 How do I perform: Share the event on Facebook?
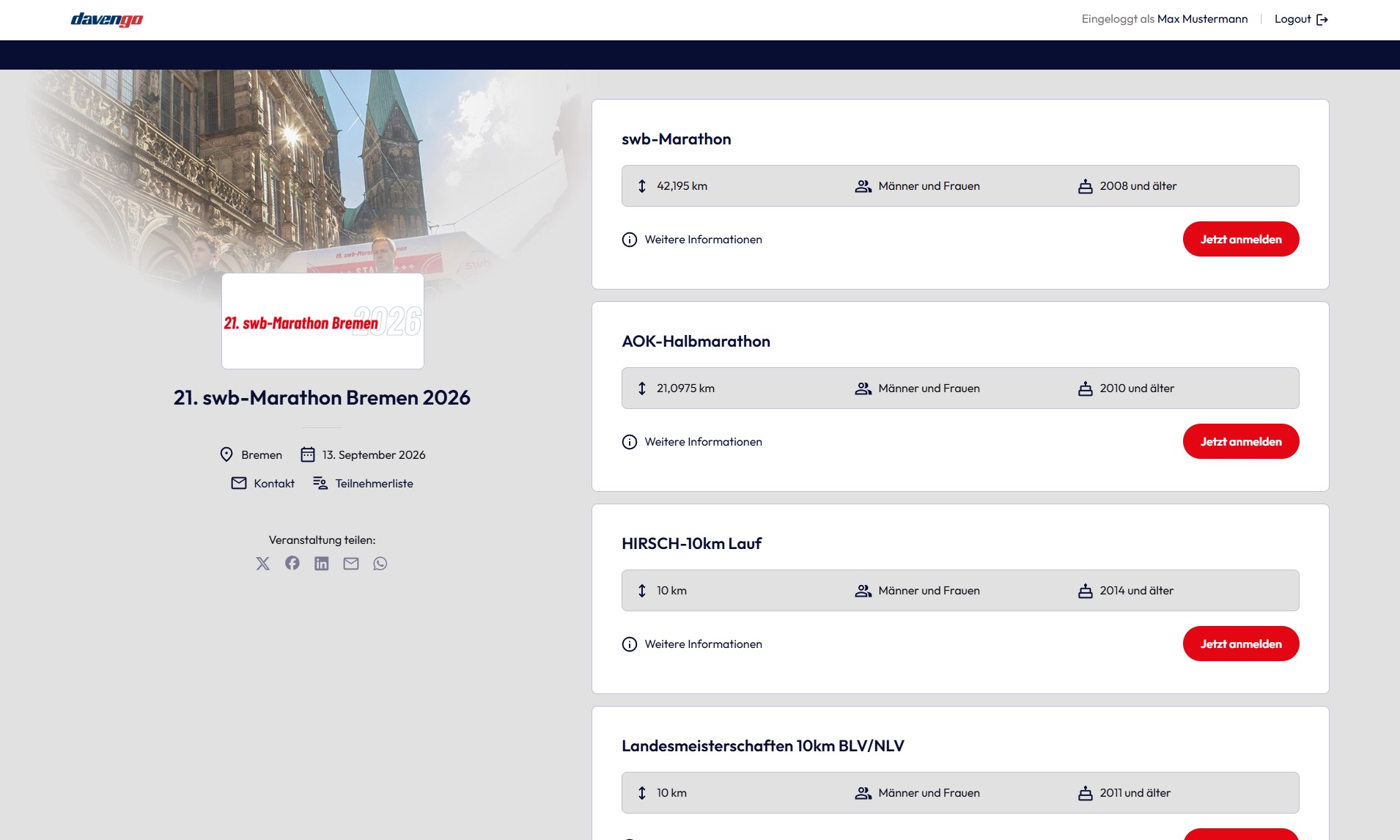coord(292,564)
